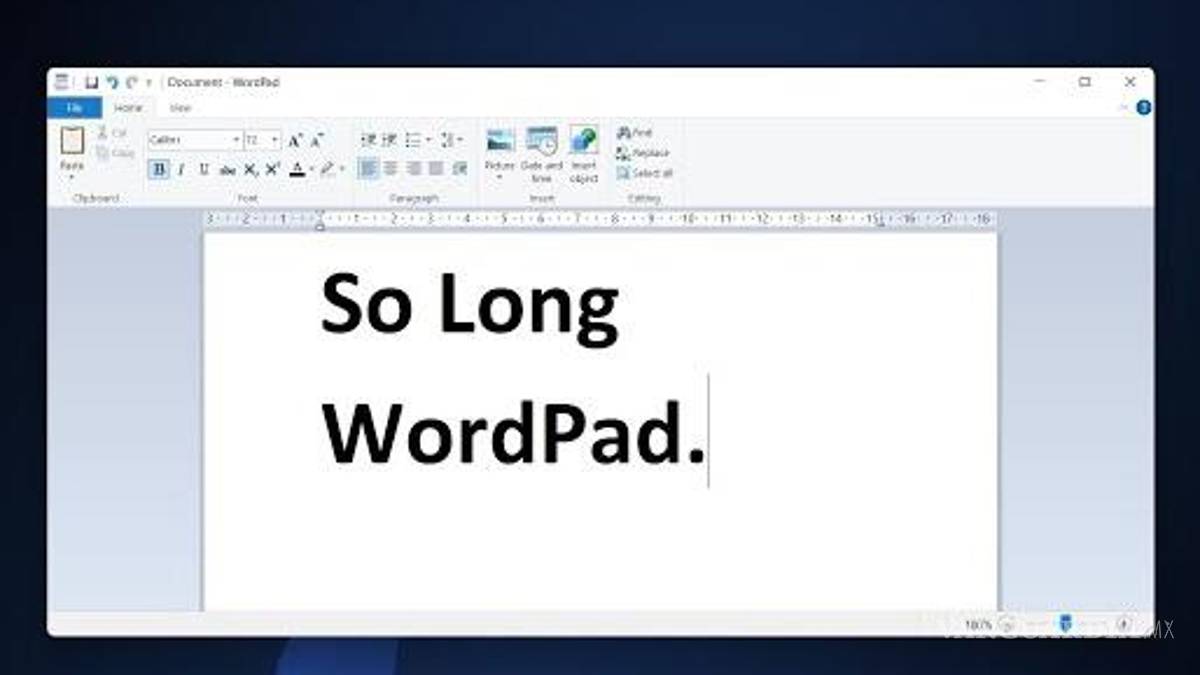Expand the font size dropdown

point(275,141)
